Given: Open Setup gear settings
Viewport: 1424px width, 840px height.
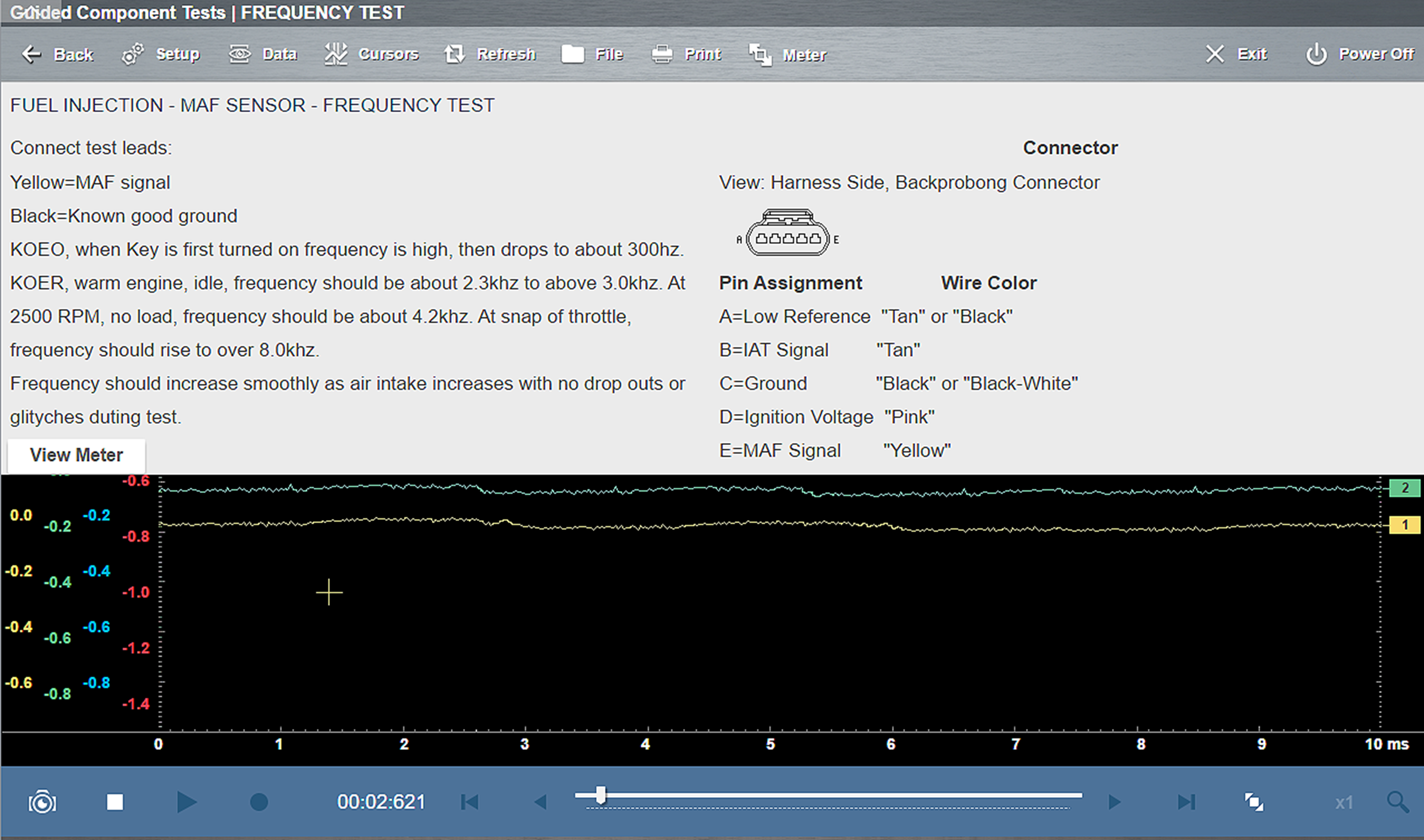Looking at the screenshot, I should click(x=133, y=54).
